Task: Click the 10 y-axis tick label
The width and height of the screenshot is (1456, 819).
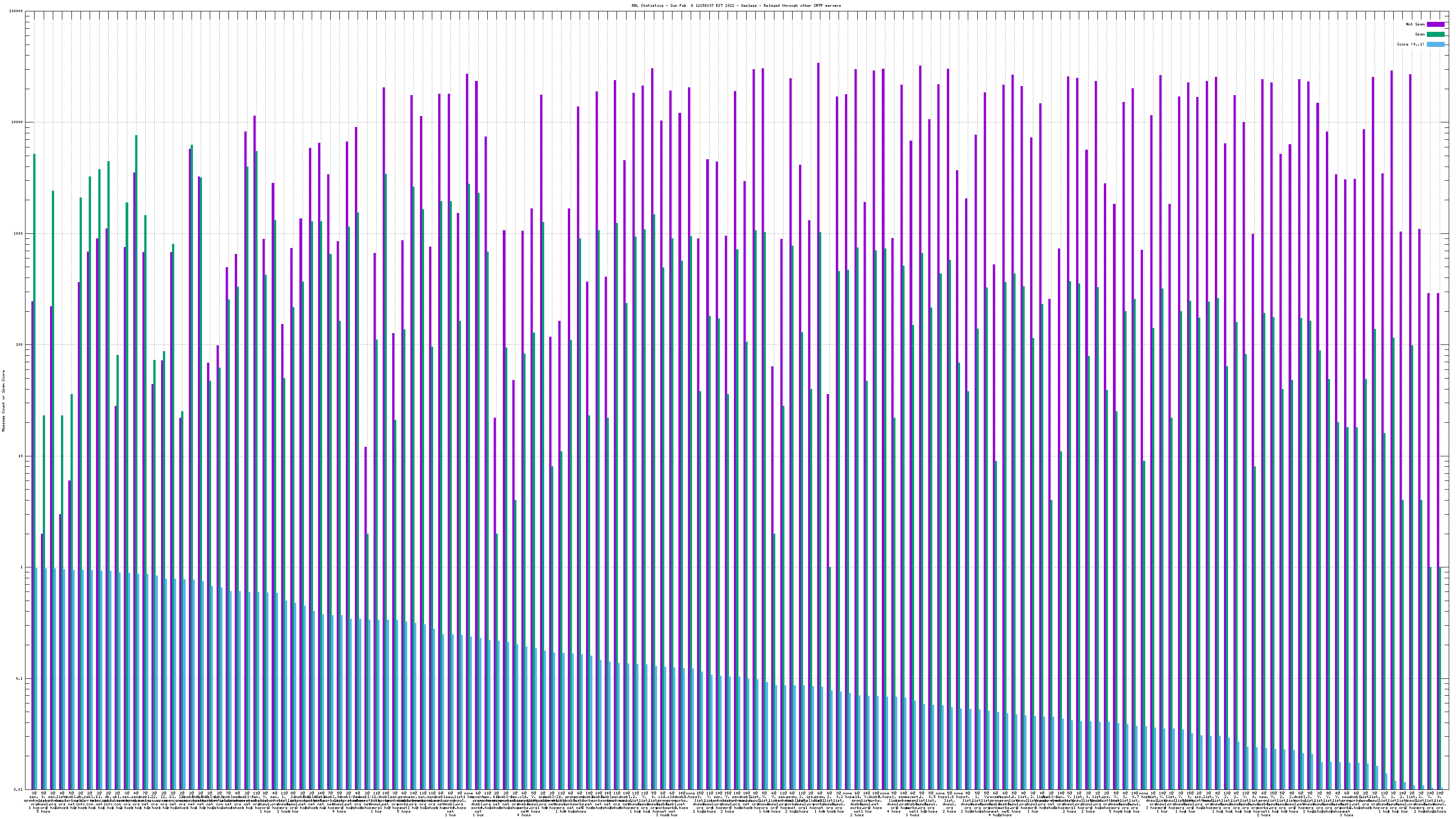Action: [21, 456]
